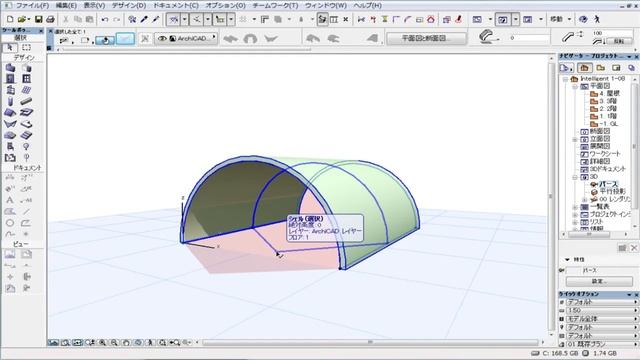Open the 移動 dropdown in toolbar

pos(560,19)
